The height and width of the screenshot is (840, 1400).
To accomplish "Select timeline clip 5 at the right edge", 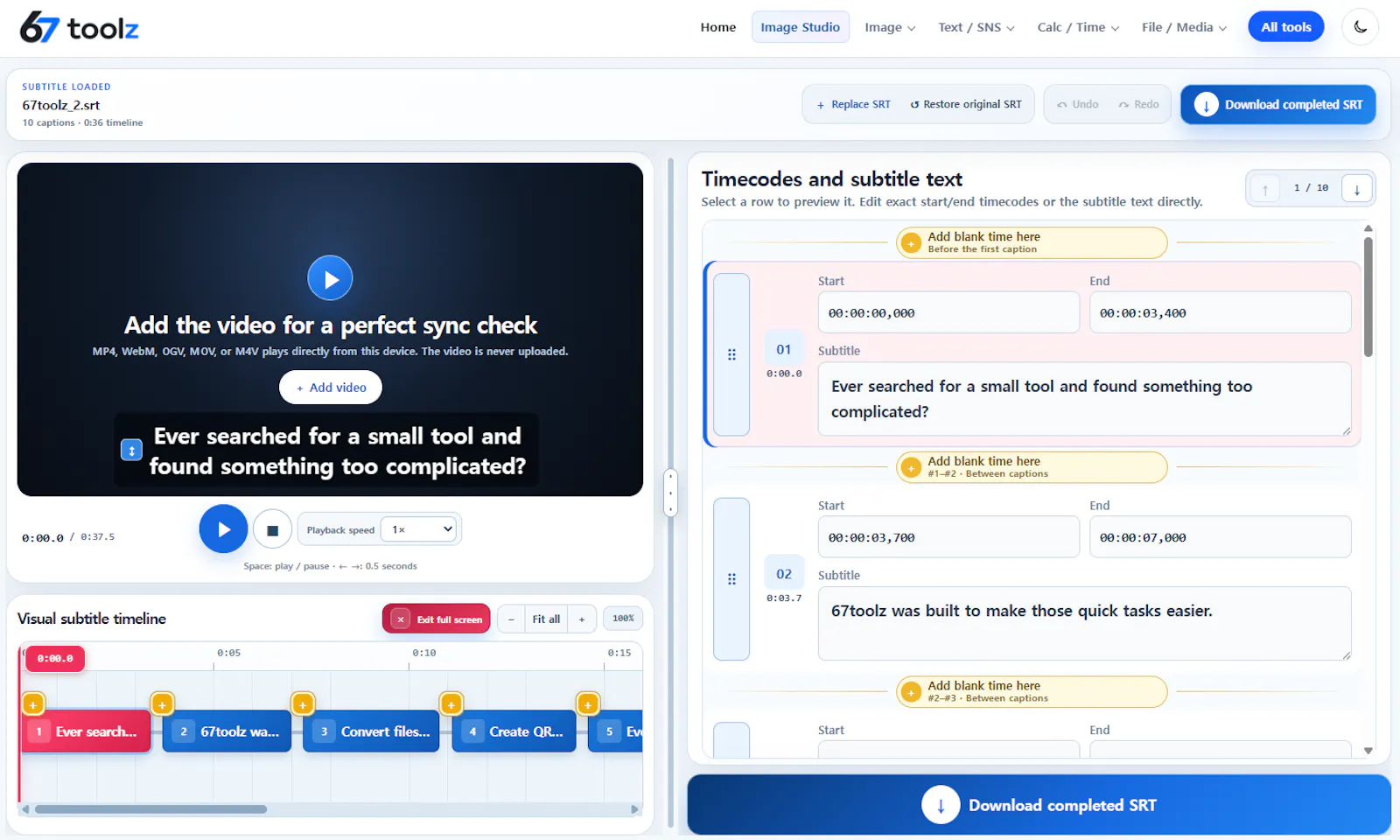I will click(x=616, y=731).
